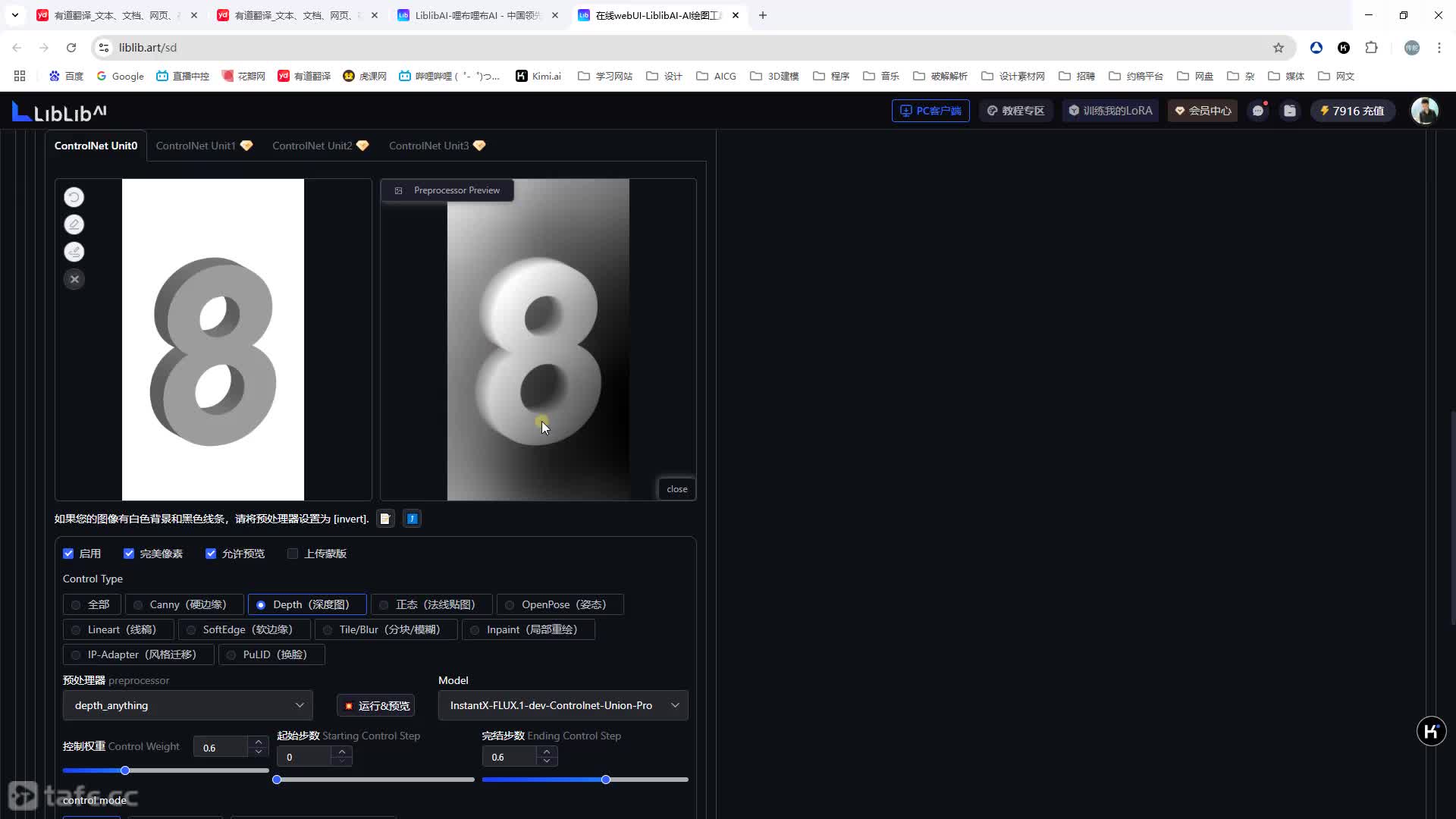
Task: Select Canny (硬边缘) control type
Action: 184,604
